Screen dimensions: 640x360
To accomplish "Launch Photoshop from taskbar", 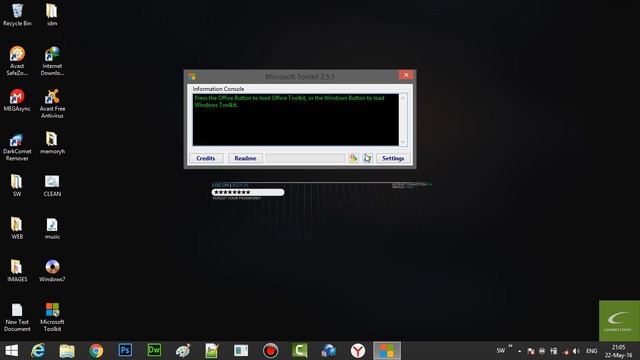I will [125, 351].
